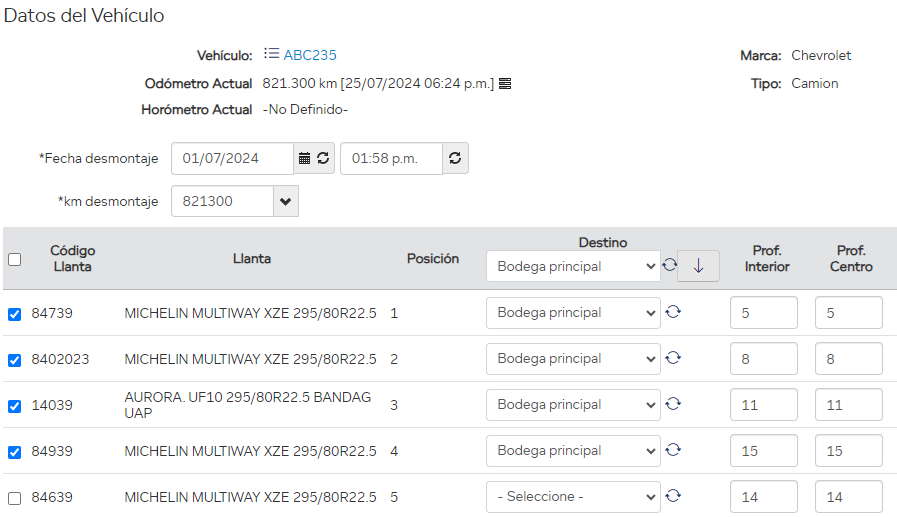Edit Prof. Centro value for tire 84739

coord(848,313)
